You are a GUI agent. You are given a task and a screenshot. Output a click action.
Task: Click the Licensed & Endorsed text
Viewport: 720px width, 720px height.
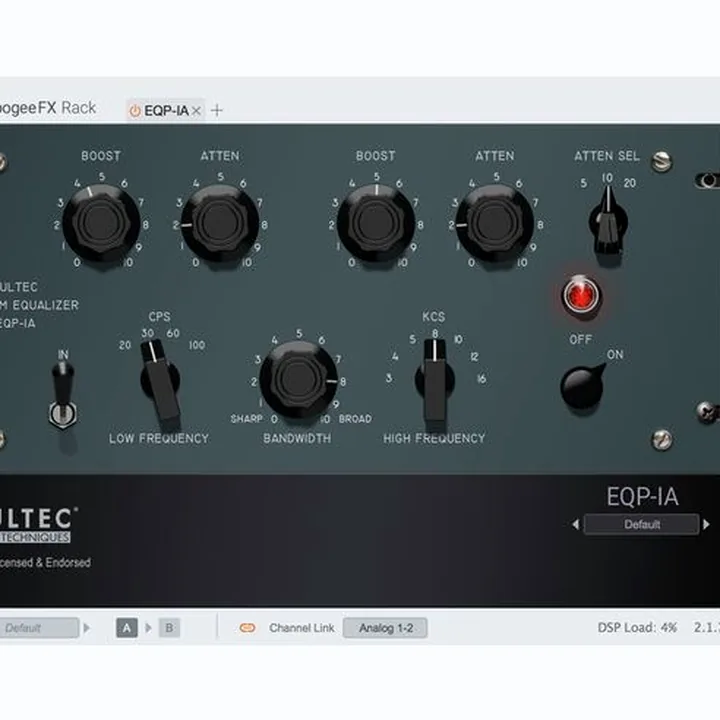[x=45, y=562]
